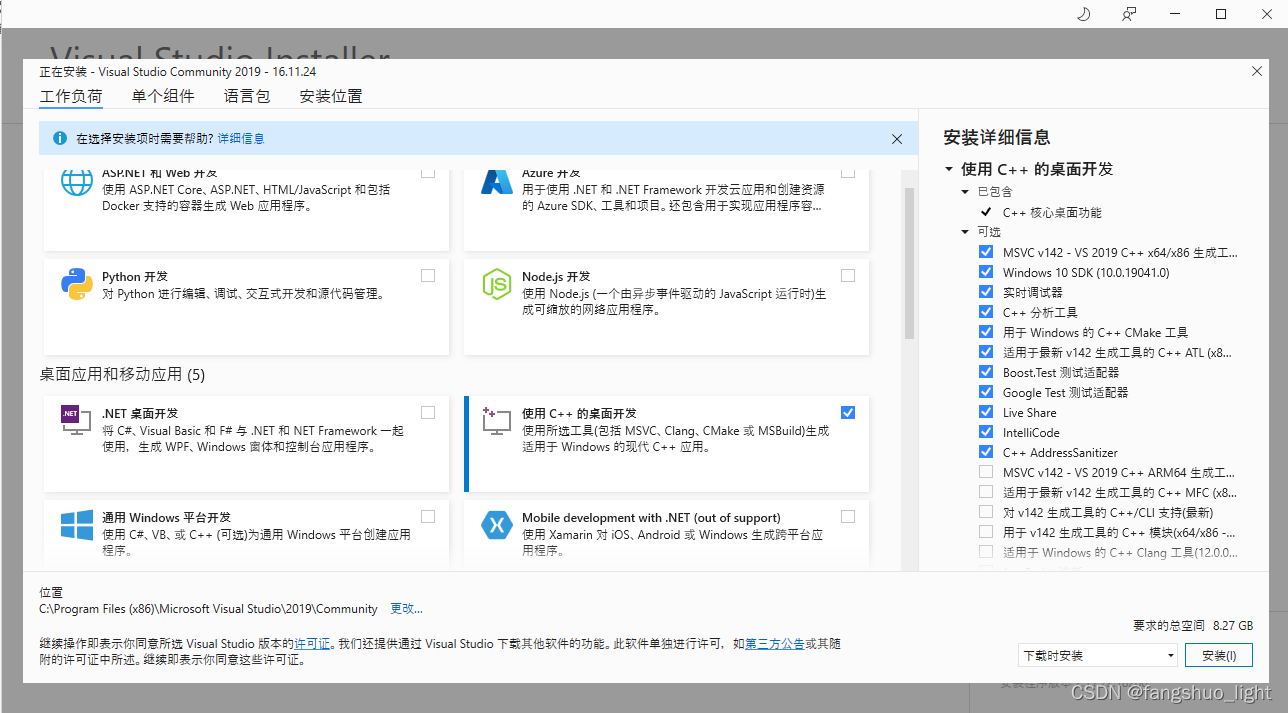Toggle the Azure development workload checkbox
This screenshot has height=713, width=1288.
point(848,173)
